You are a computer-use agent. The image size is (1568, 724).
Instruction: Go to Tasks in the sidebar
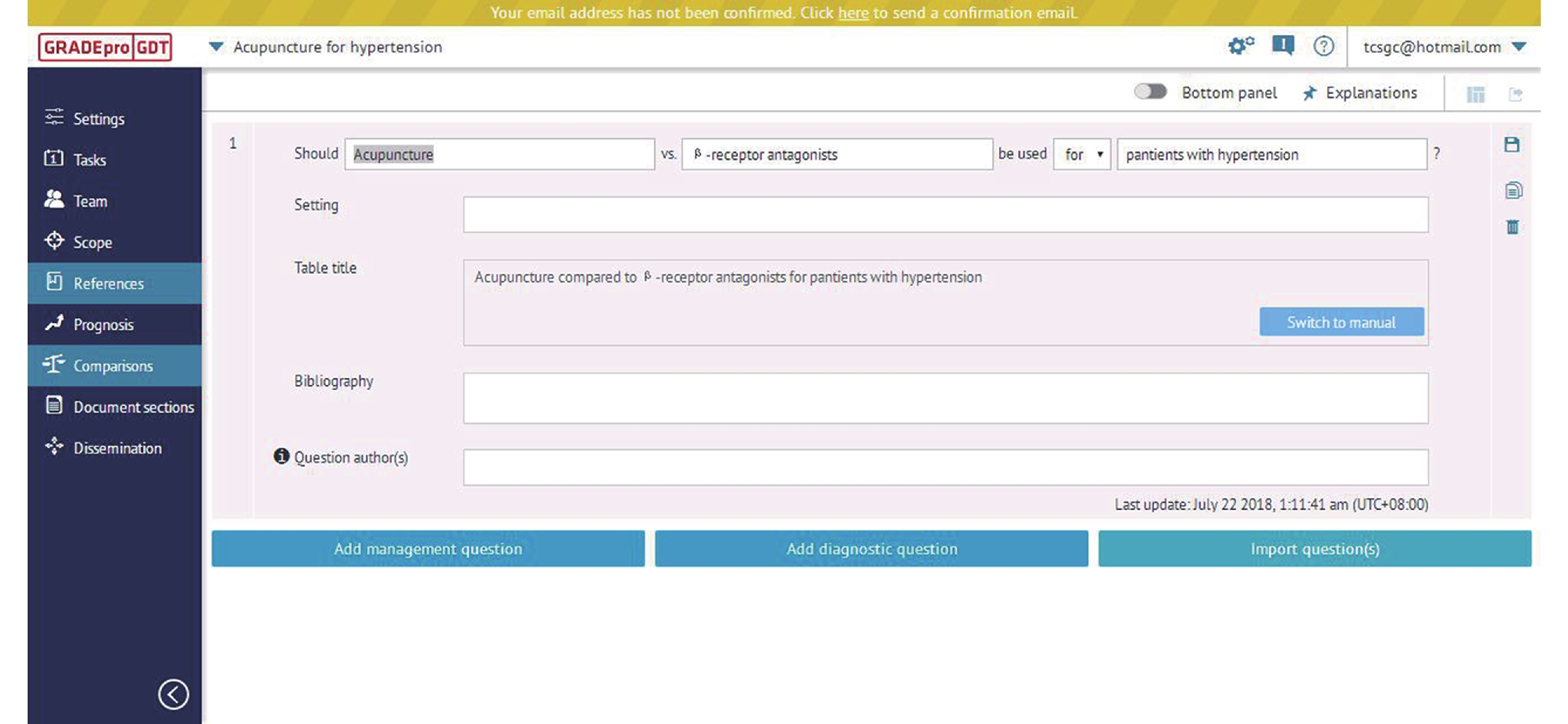[114, 159]
